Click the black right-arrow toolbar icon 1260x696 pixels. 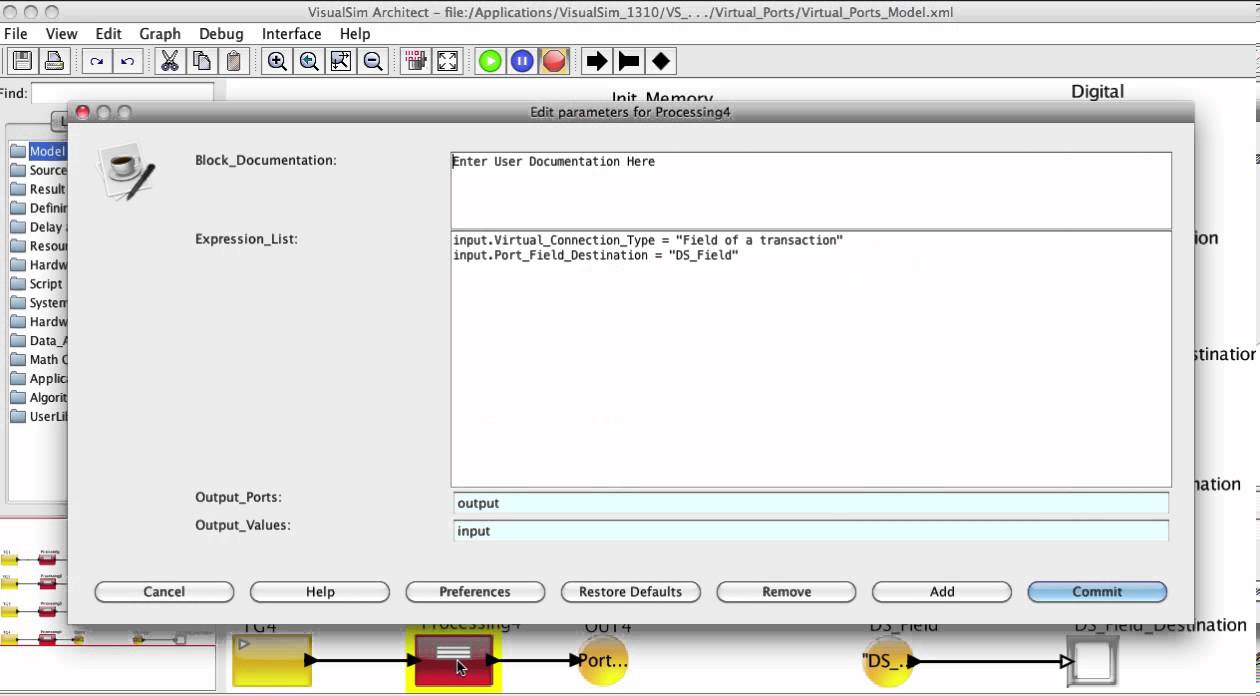(597, 61)
